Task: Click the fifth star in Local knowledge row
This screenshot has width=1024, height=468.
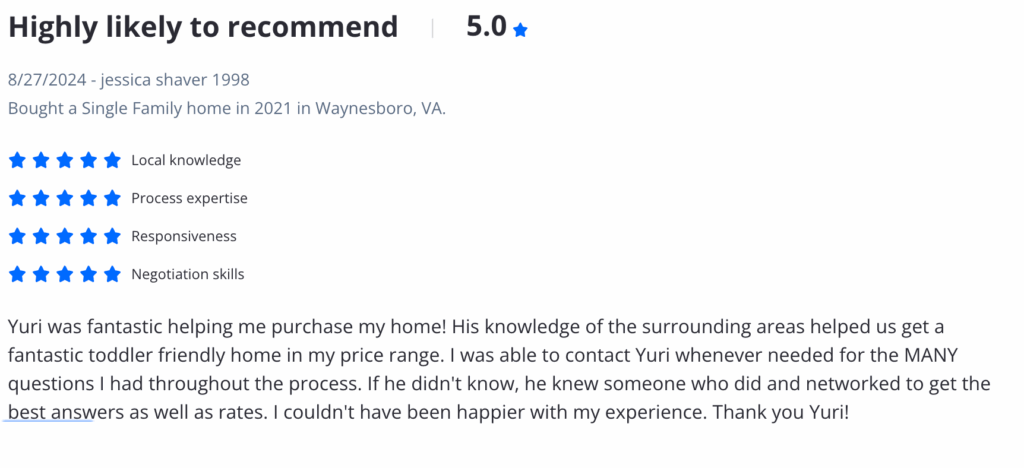Action: 112,160
